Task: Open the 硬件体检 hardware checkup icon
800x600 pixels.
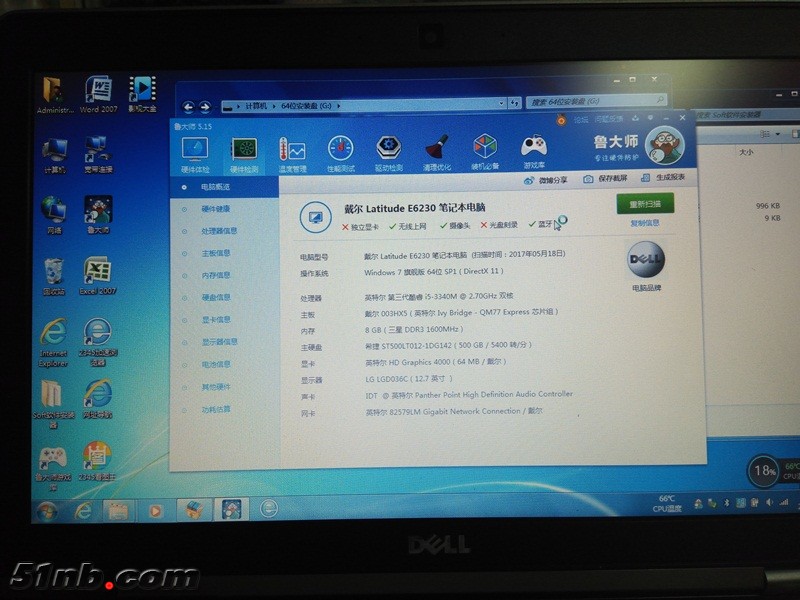Action: (194, 152)
